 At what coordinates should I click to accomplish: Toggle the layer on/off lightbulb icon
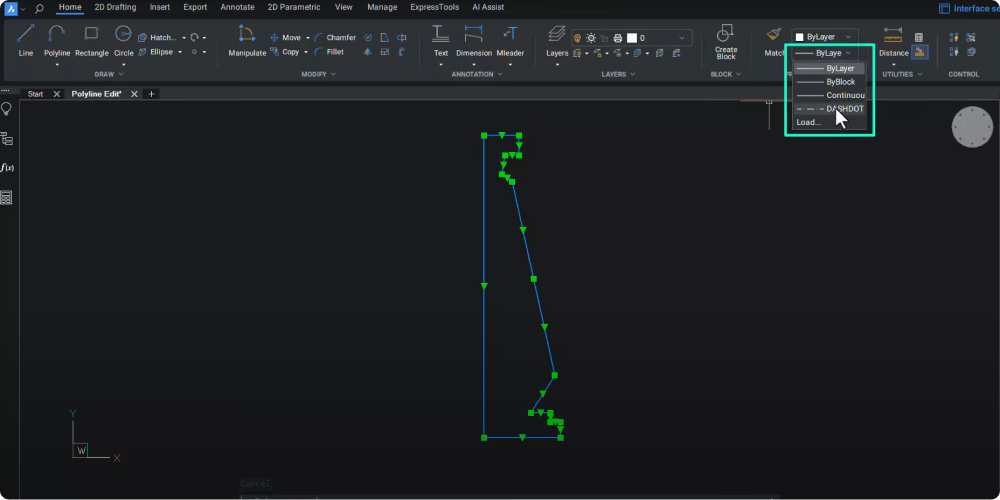[577, 38]
